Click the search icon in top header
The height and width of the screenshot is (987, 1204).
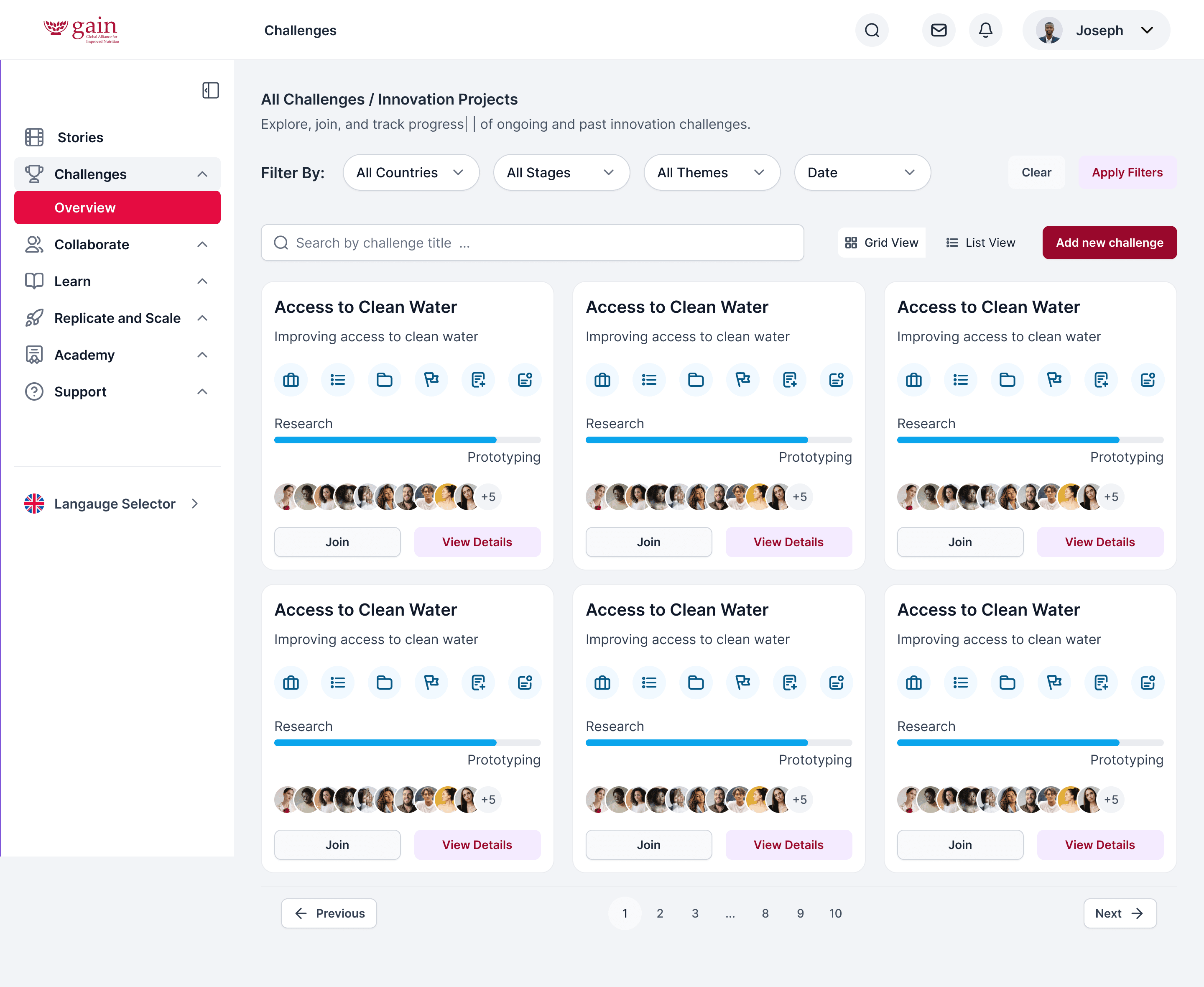872,30
